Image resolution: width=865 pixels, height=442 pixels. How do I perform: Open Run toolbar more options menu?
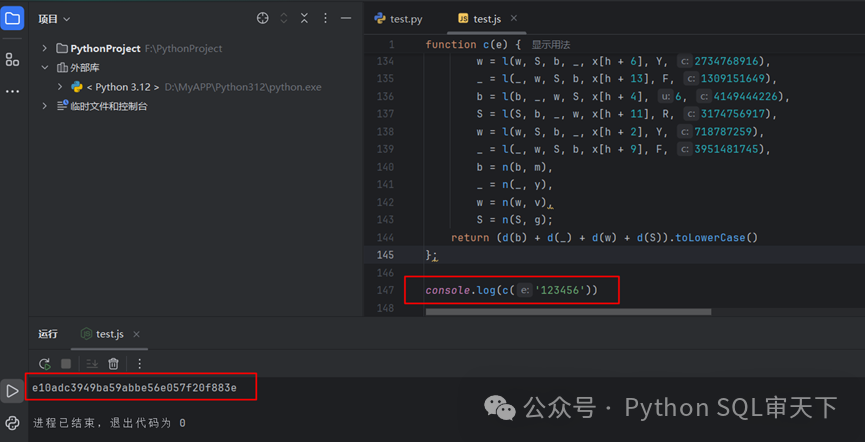[x=140, y=364]
